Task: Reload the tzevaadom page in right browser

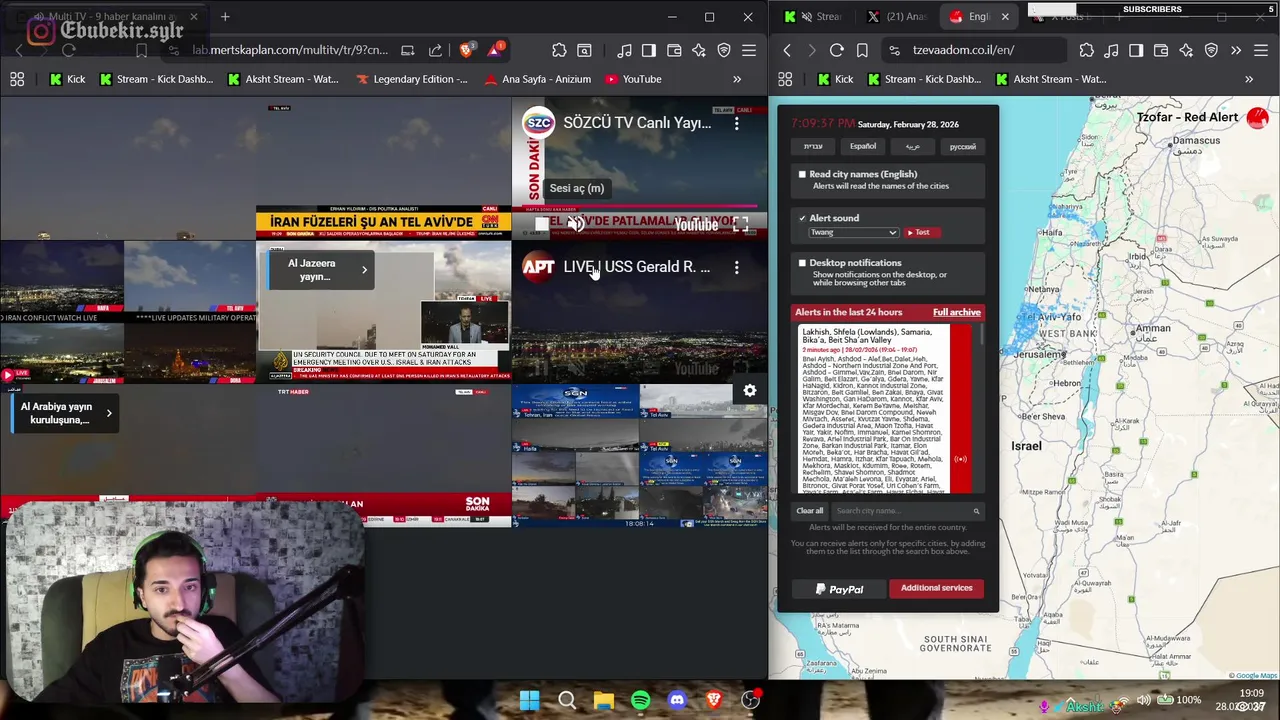Action: tap(837, 50)
